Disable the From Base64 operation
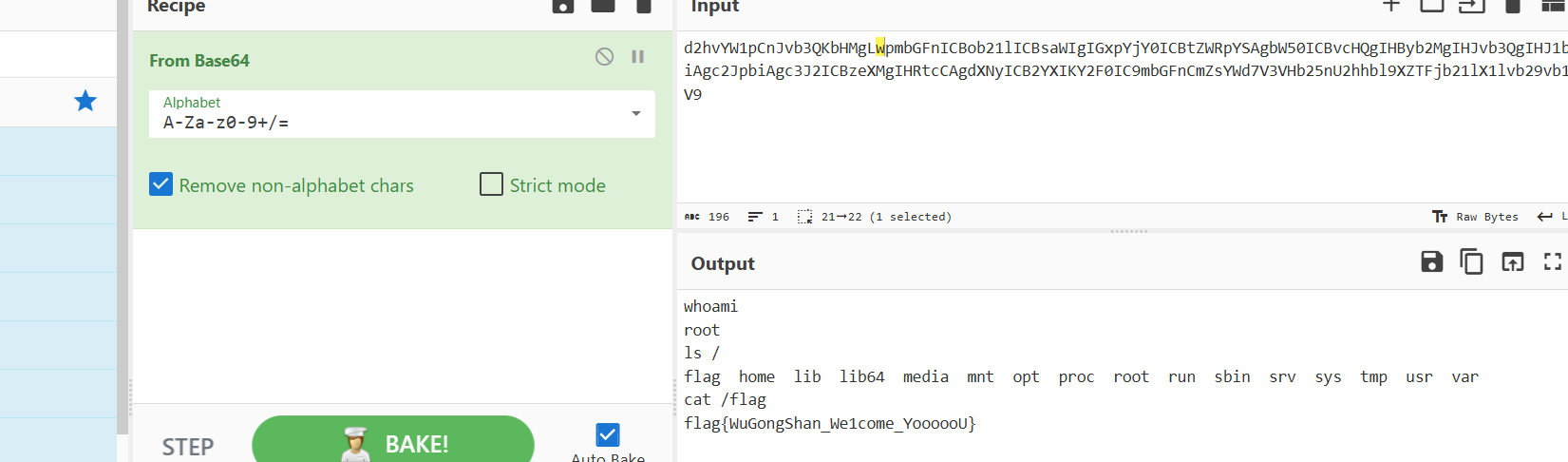Viewport: 1568px width, 462px height. (x=604, y=57)
